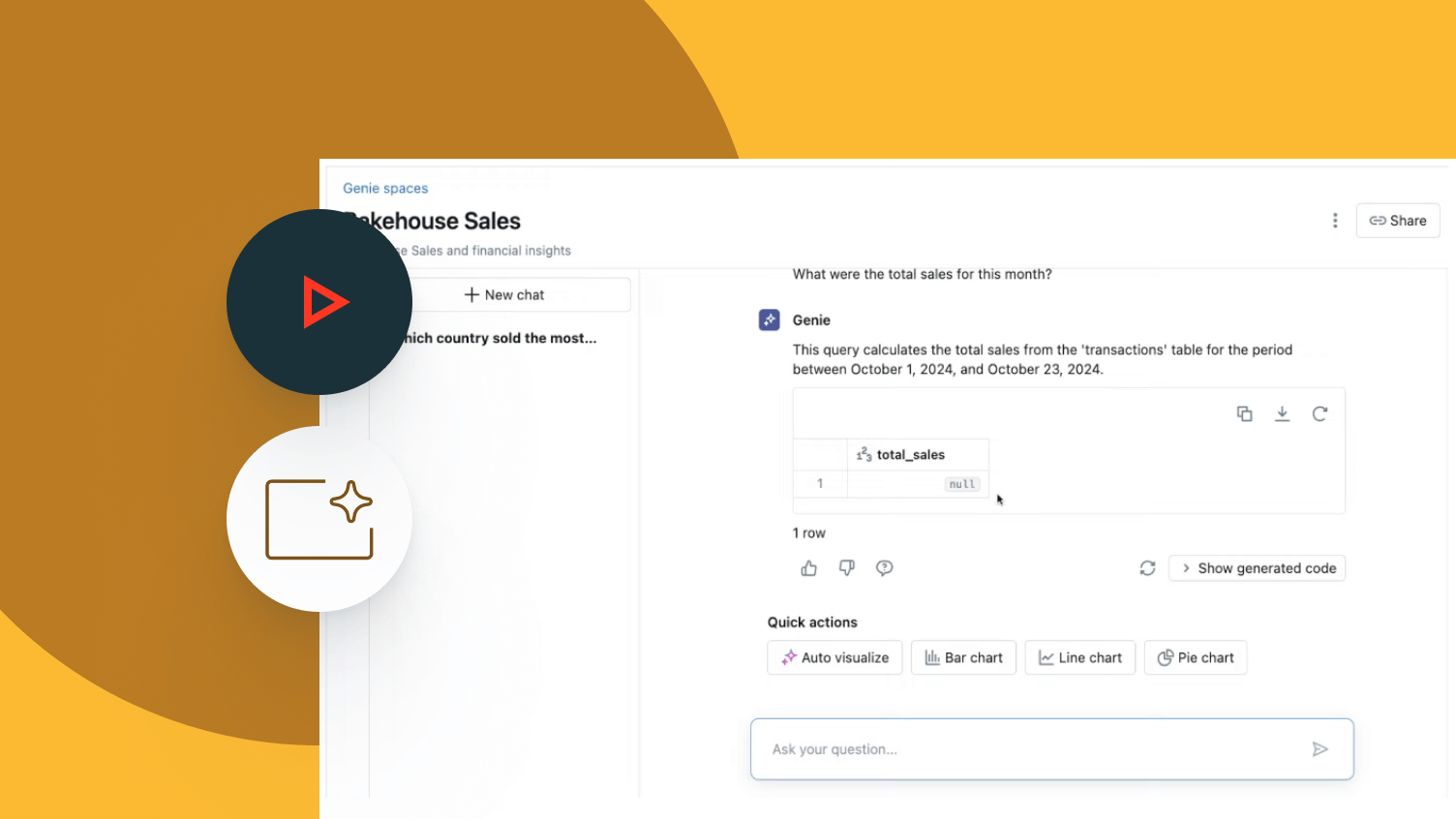This screenshot has width=1456, height=819.
Task: Go to the Genie spaces breadcrumb link
Action: click(385, 188)
